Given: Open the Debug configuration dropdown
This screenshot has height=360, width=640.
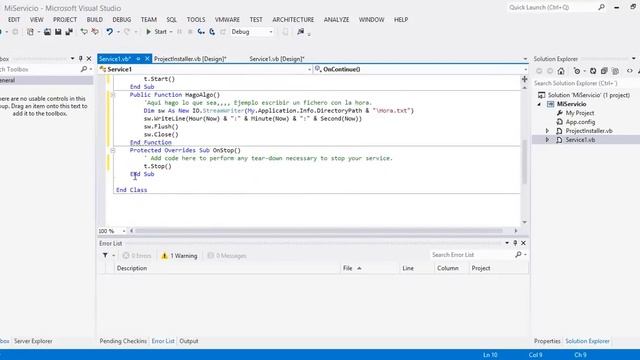Looking at the screenshot, I should [271, 31].
